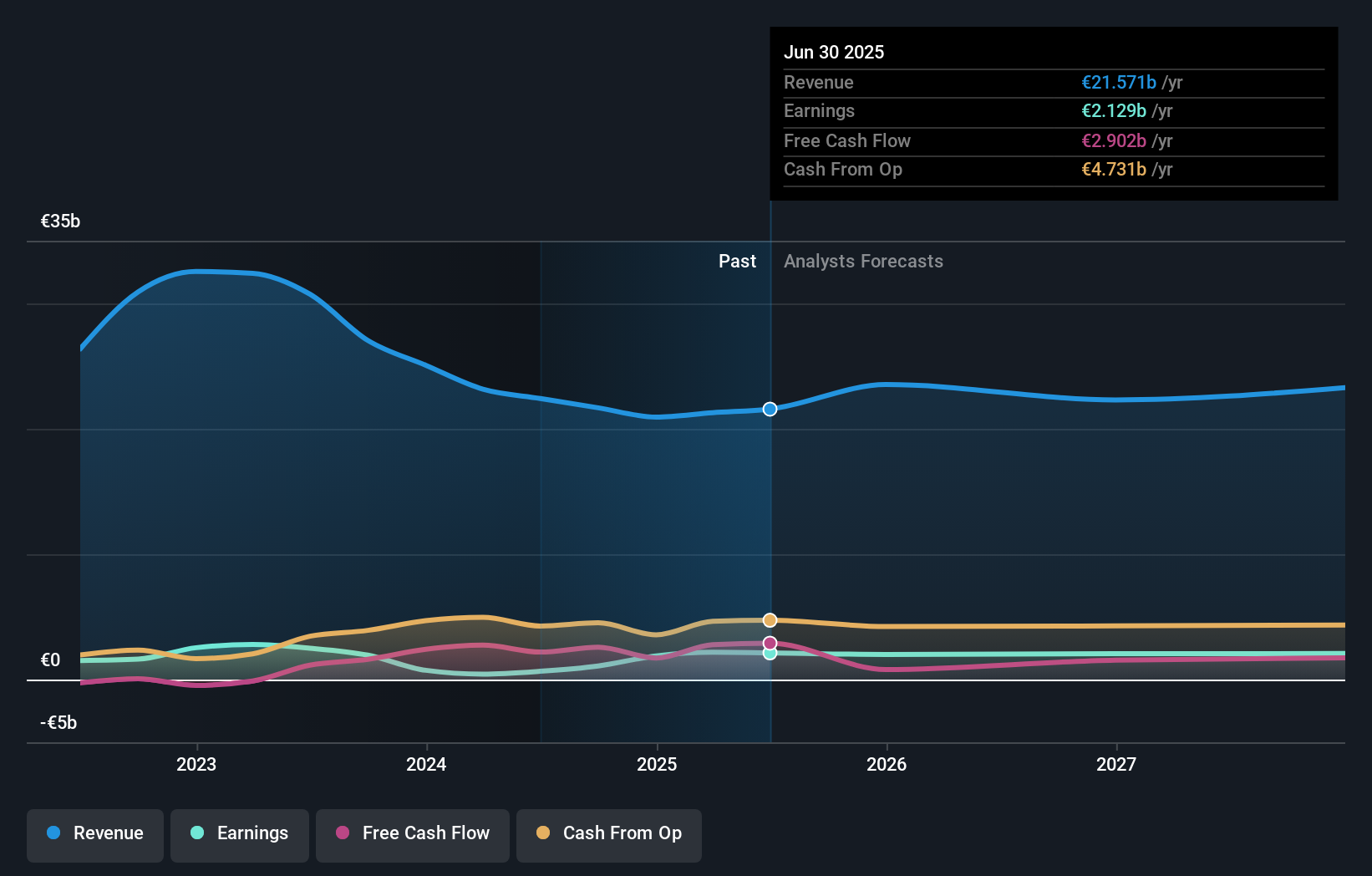Screen dimensions: 1372x876
Task: Toggle the Cash From Op legend item
Action: [608, 833]
